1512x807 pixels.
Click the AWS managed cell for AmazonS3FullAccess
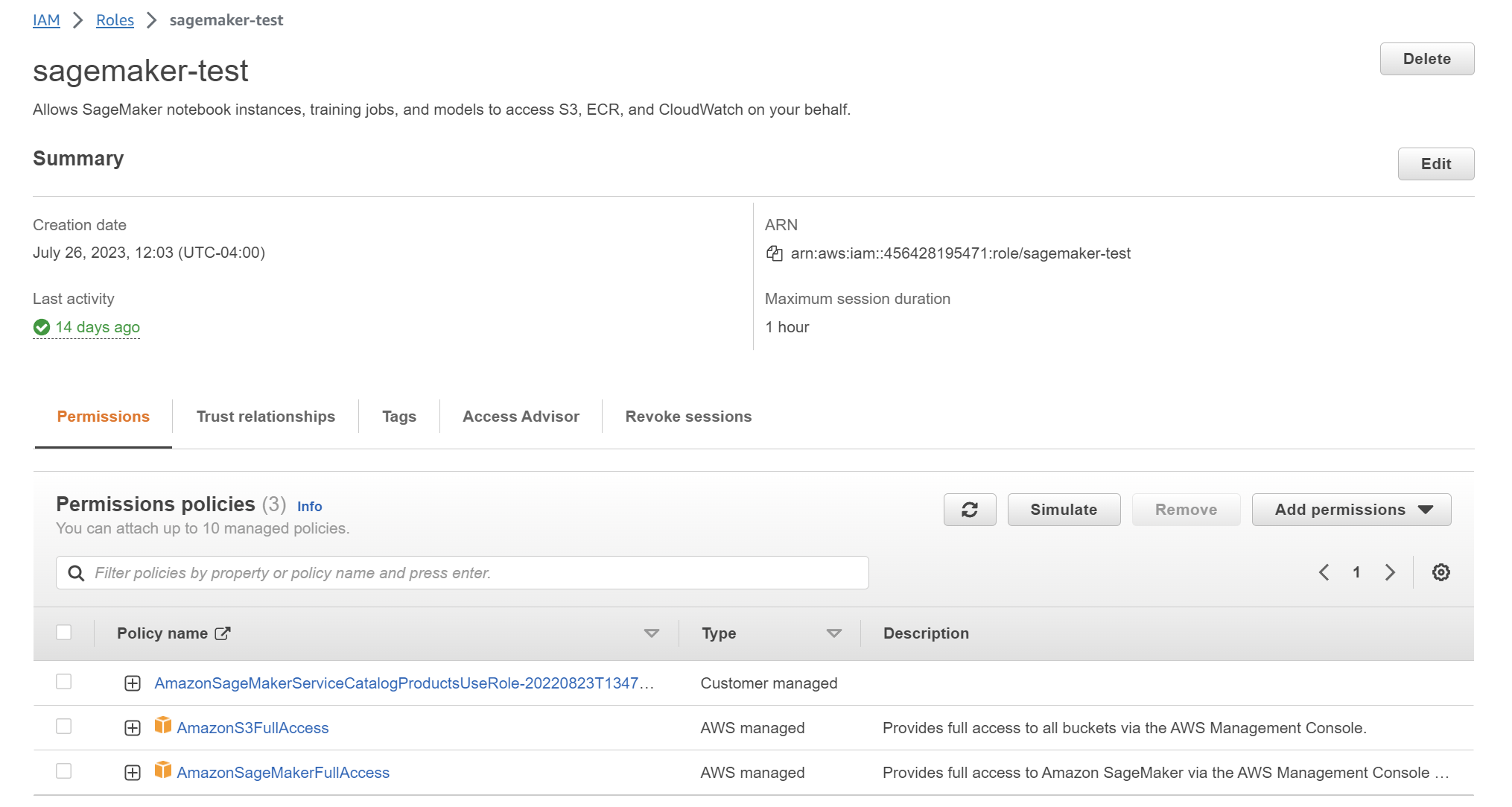click(752, 728)
